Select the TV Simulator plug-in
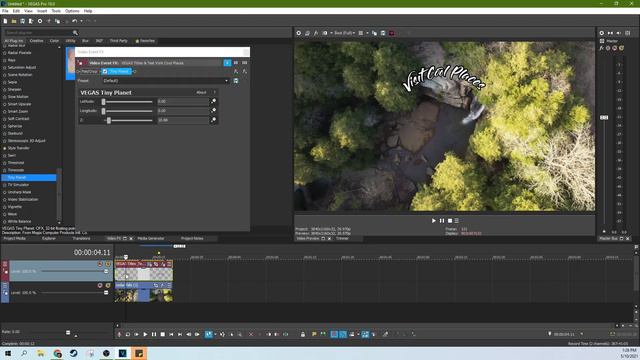Viewport: 640px width, 360px height. click(x=18, y=185)
